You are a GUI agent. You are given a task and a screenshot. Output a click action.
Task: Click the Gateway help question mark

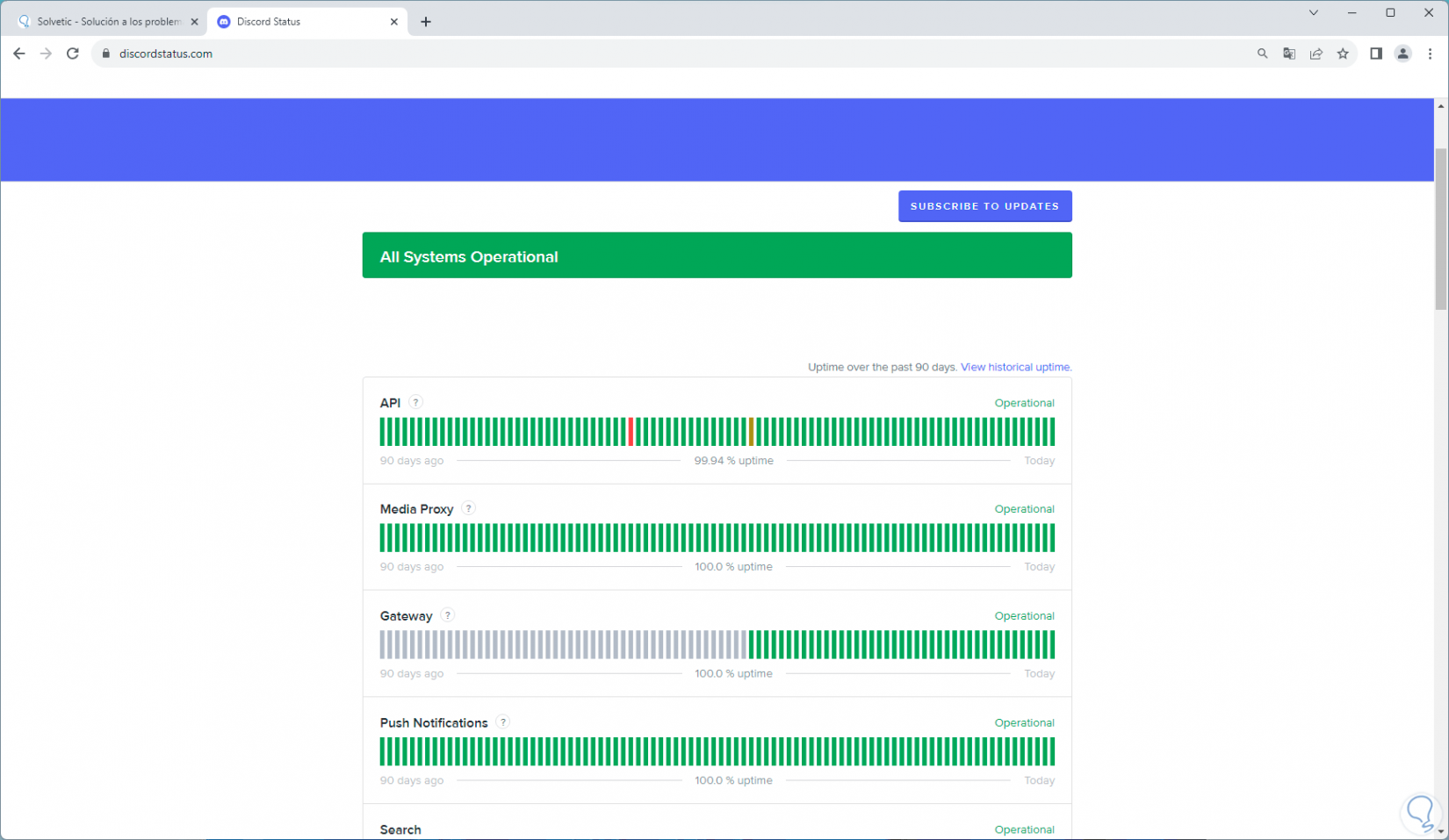[x=448, y=615]
